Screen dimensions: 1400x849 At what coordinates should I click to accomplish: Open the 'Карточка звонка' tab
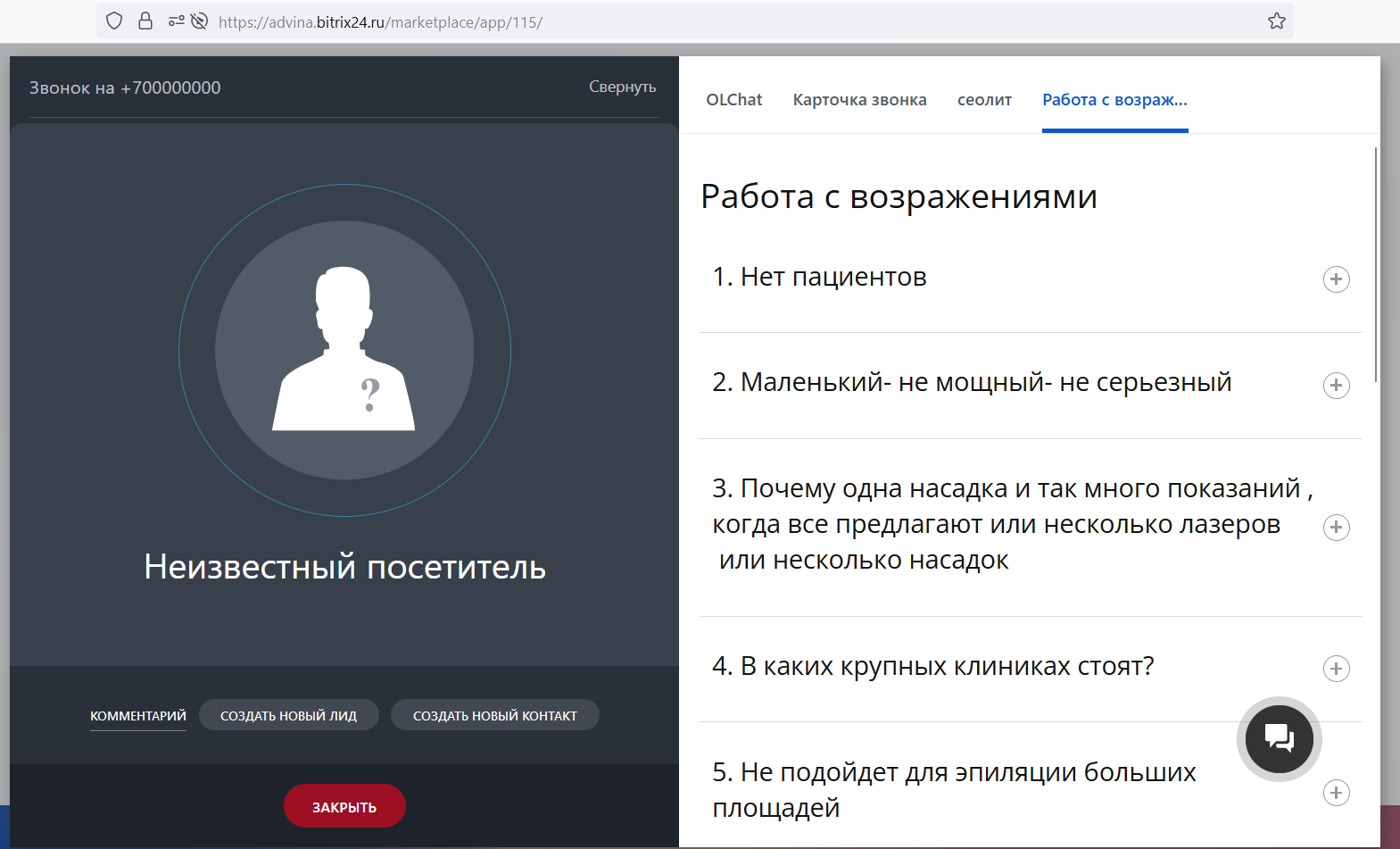coord(859,100)
